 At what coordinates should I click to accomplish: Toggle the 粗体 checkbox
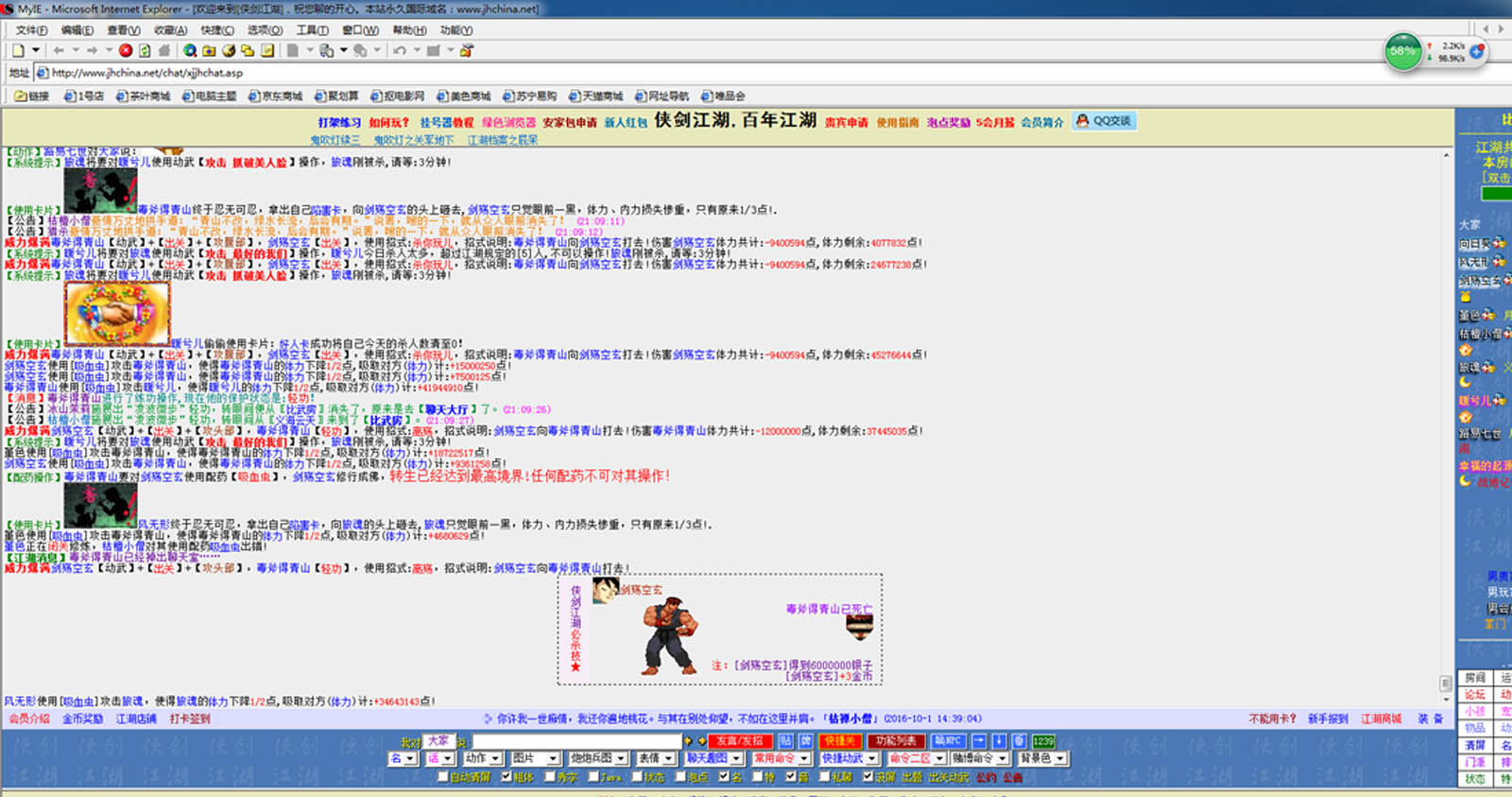pyautogui.click(x=506, y=776)
